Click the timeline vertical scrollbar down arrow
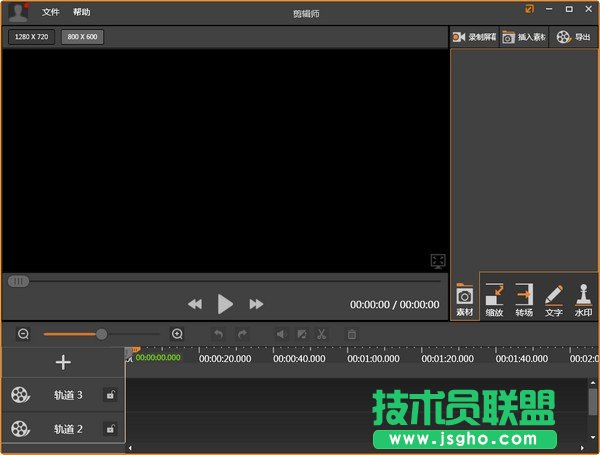This screenshot has width=600, height=455. (593, 437)
